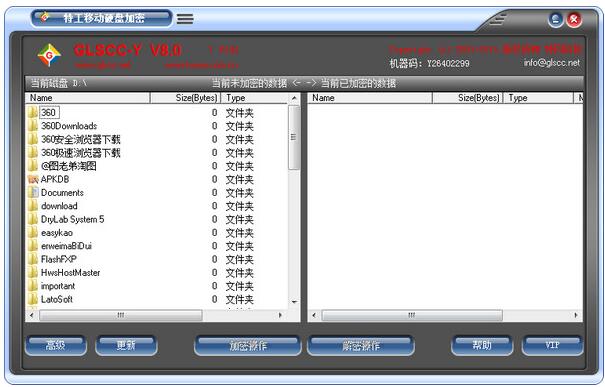Open the 帮助 help button
This screenshot has width=605, height=387.
[482, 345]
